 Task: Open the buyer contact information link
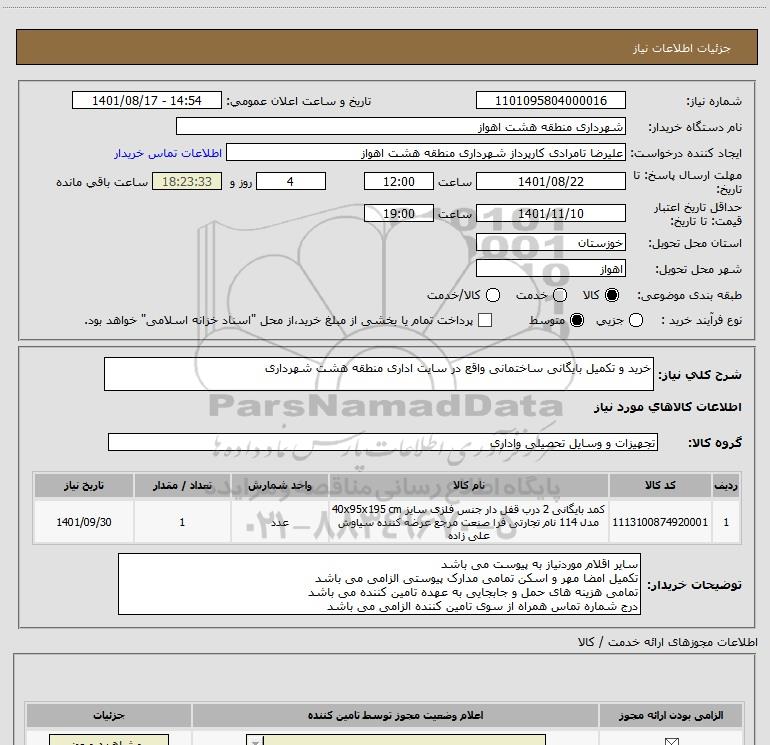click(x=168, y=153)
